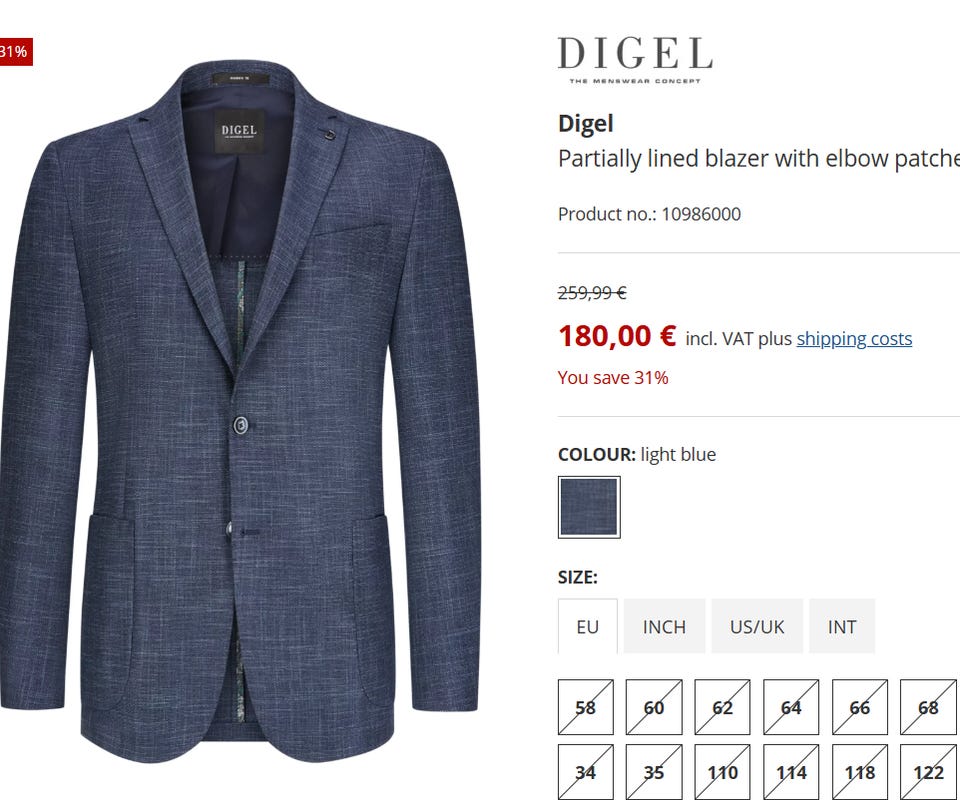Select size 66

pos(860,708)
